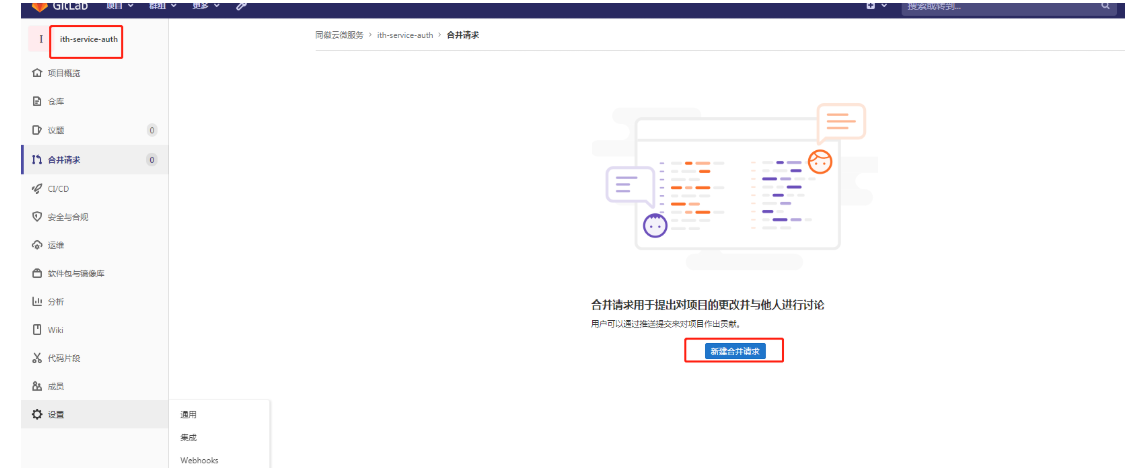Select the 代码片段 scissors icon
Viewport: 1131px width, 470px height.
pyautogui.click(x=37, y=358)
